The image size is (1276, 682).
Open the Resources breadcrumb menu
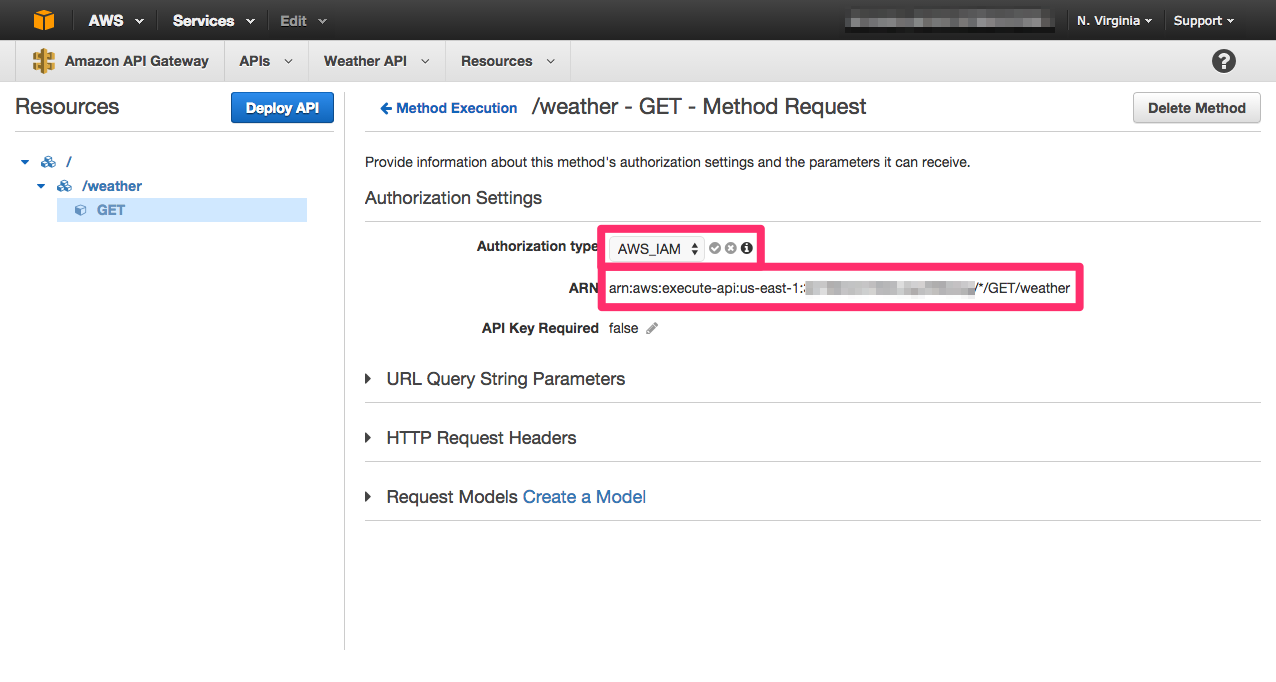(507, 61)
